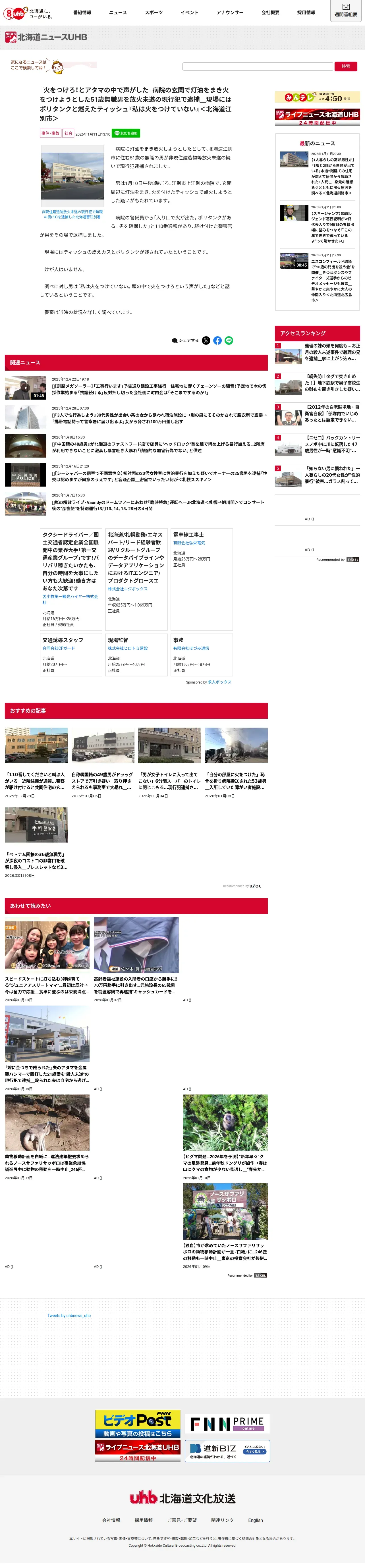
Task: Share the article on Facebook
Action: click(x=217, y=340)
